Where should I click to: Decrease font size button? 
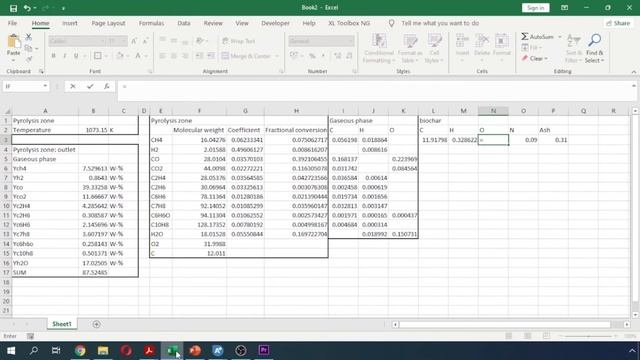pos(145,41)
